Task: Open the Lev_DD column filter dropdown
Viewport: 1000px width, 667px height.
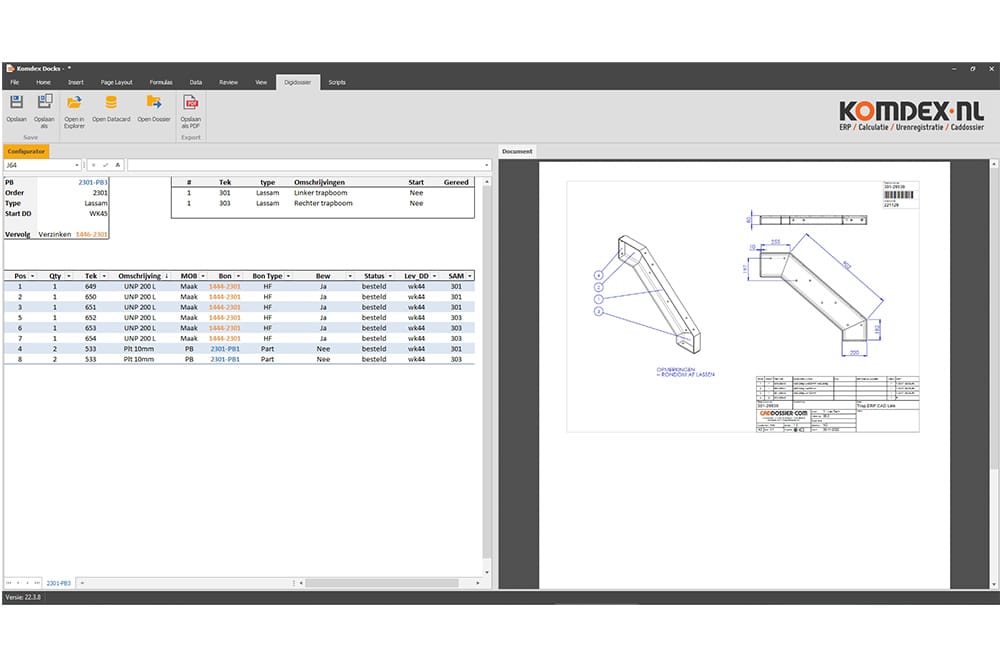Action: 435,276
